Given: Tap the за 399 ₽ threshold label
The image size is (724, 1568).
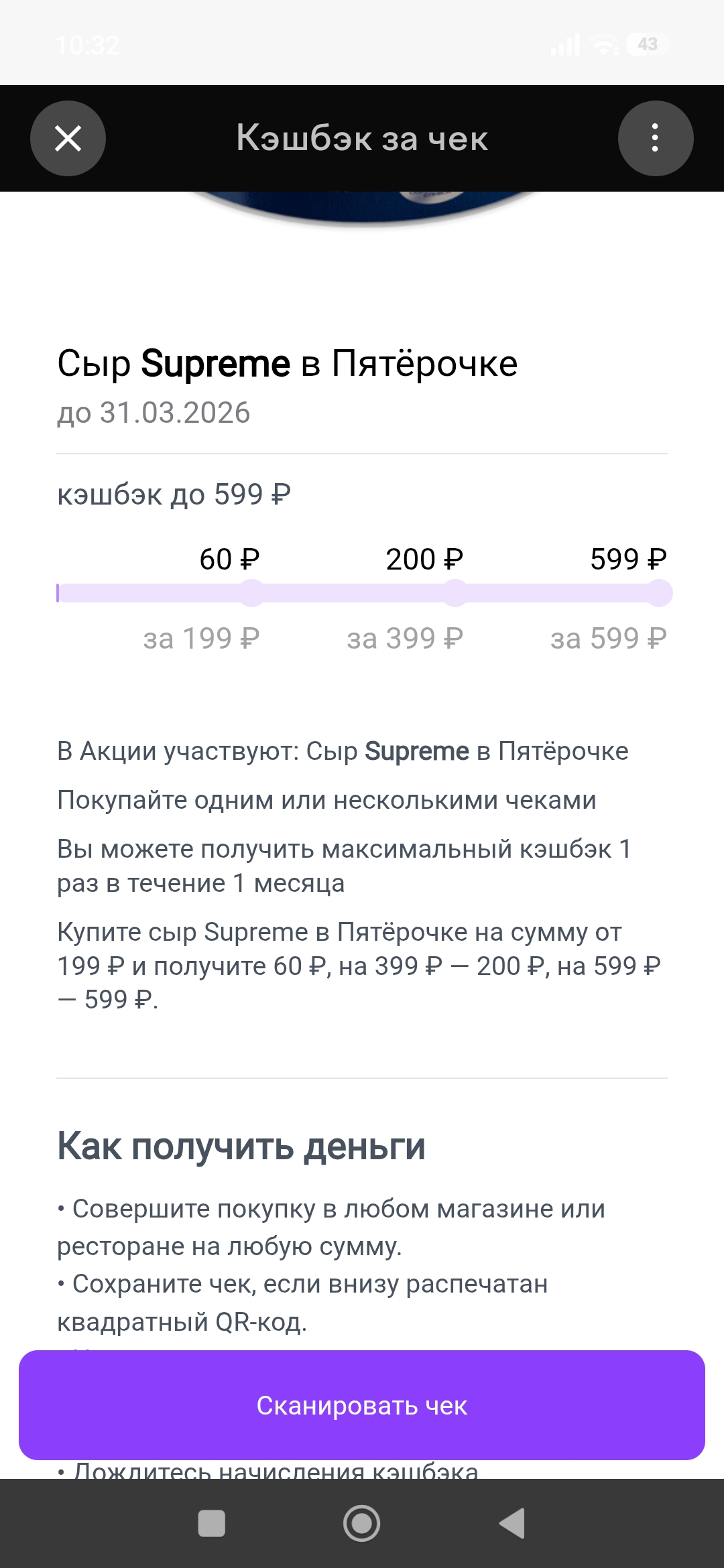Looking at the screenshot, I should (x=405, y=639).
